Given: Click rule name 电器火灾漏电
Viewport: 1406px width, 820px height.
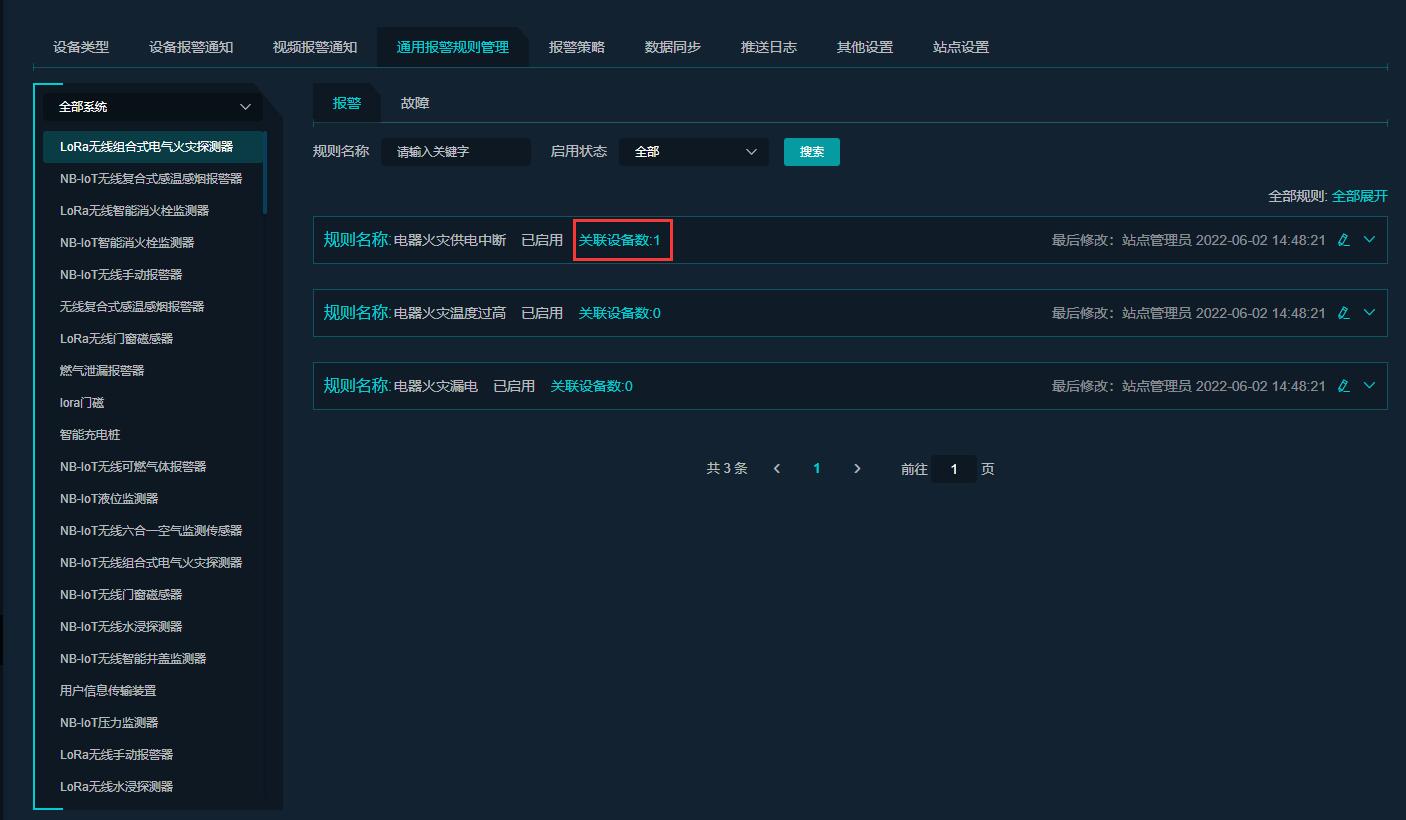Looking at the screenshot, I should 436,386.
